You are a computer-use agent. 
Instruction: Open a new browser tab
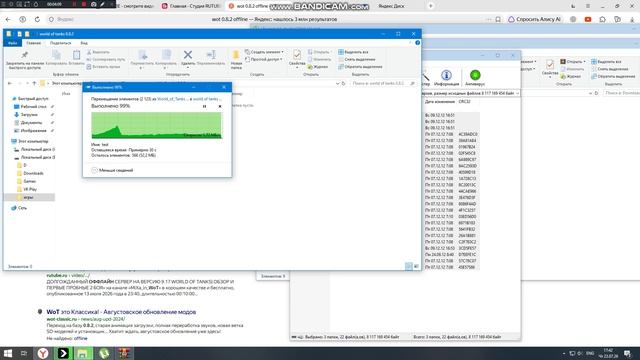(431, 6)
